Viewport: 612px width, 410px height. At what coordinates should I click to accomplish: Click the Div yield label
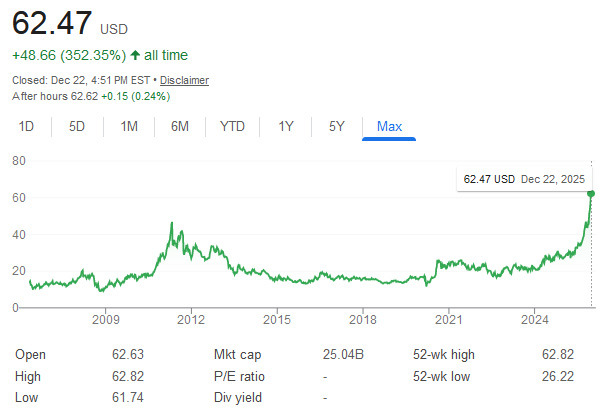click(237, 396)
